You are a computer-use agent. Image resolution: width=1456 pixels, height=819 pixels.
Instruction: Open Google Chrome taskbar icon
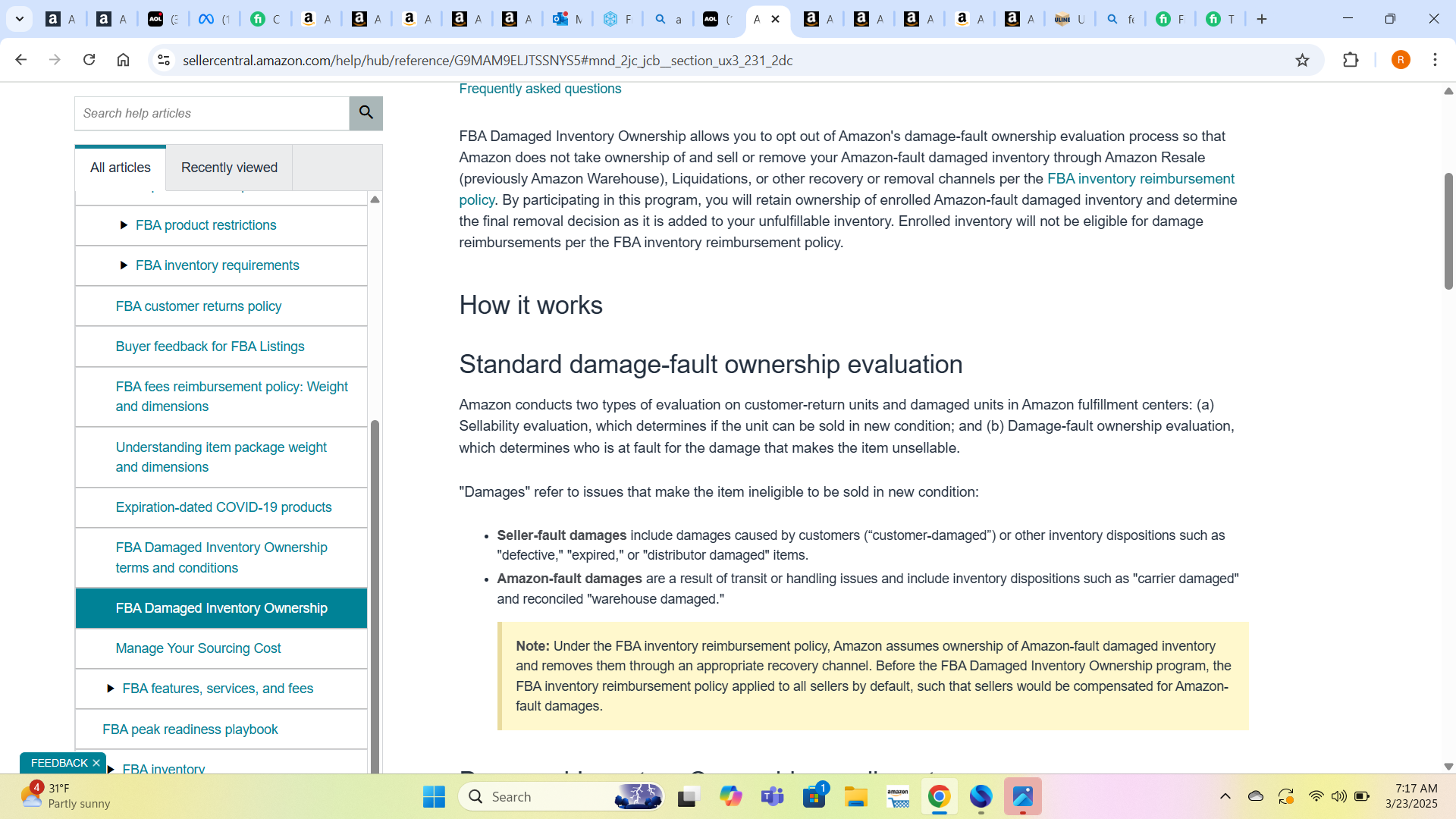coord(939,796)
